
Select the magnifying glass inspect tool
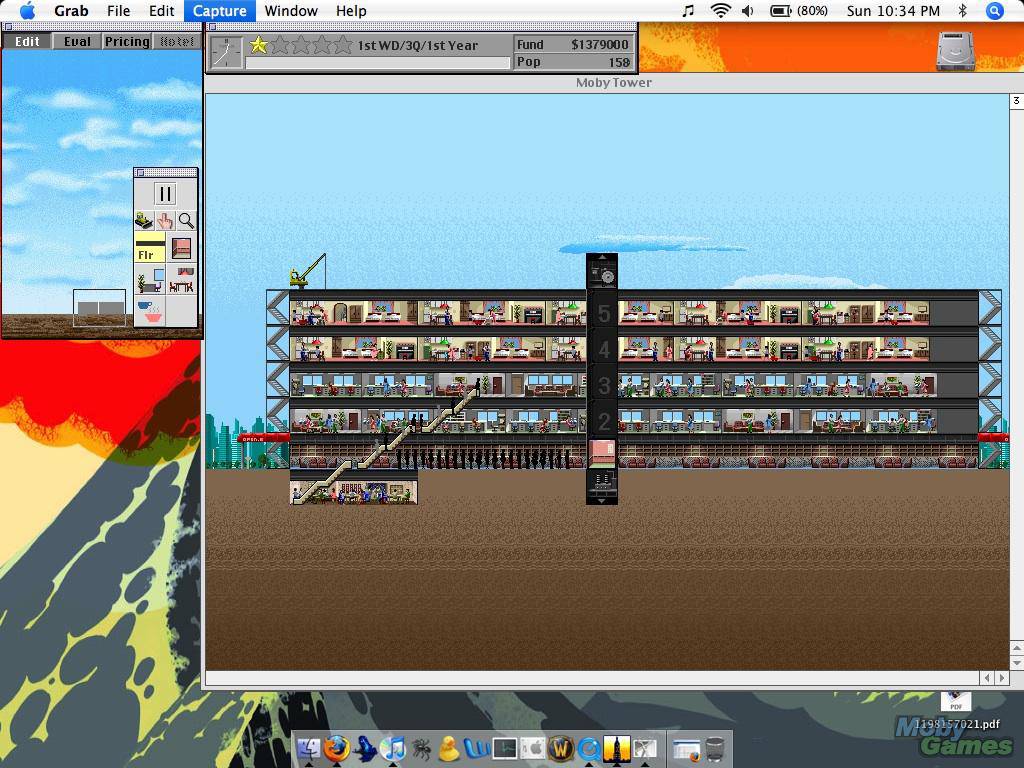(x=186, y=220)
